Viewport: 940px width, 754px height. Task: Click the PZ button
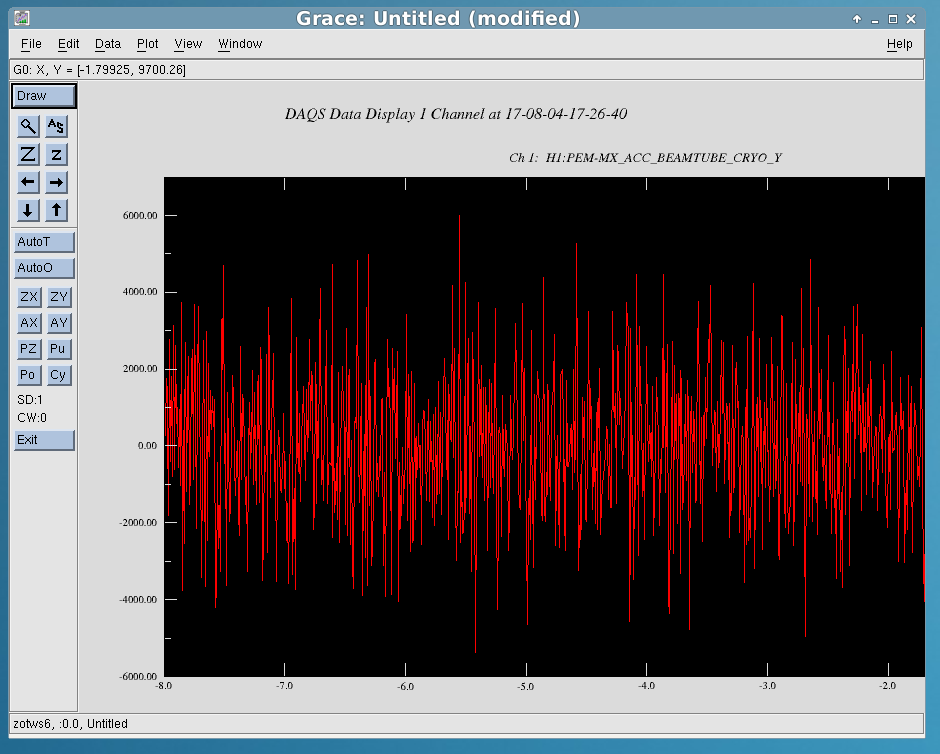[x=29, y=349]
